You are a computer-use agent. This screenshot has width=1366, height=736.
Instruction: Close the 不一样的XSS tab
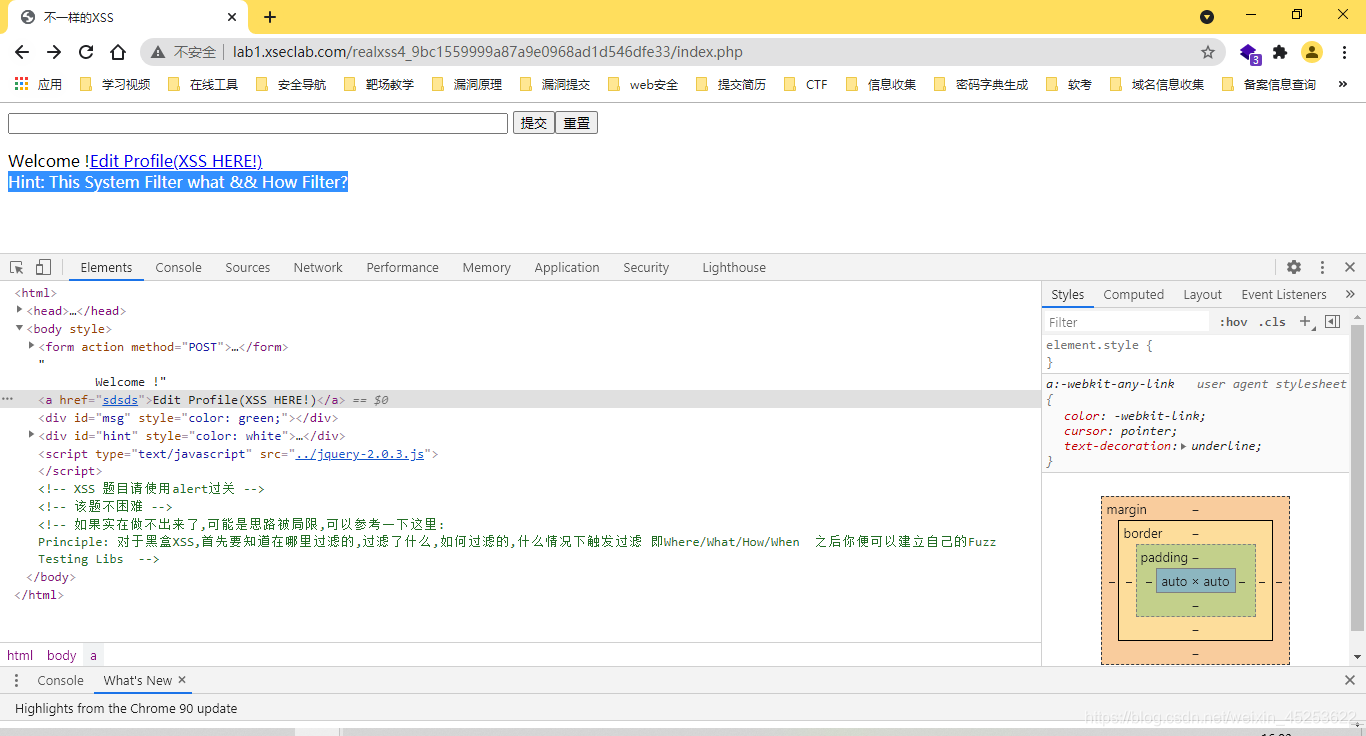coord(232,17)
